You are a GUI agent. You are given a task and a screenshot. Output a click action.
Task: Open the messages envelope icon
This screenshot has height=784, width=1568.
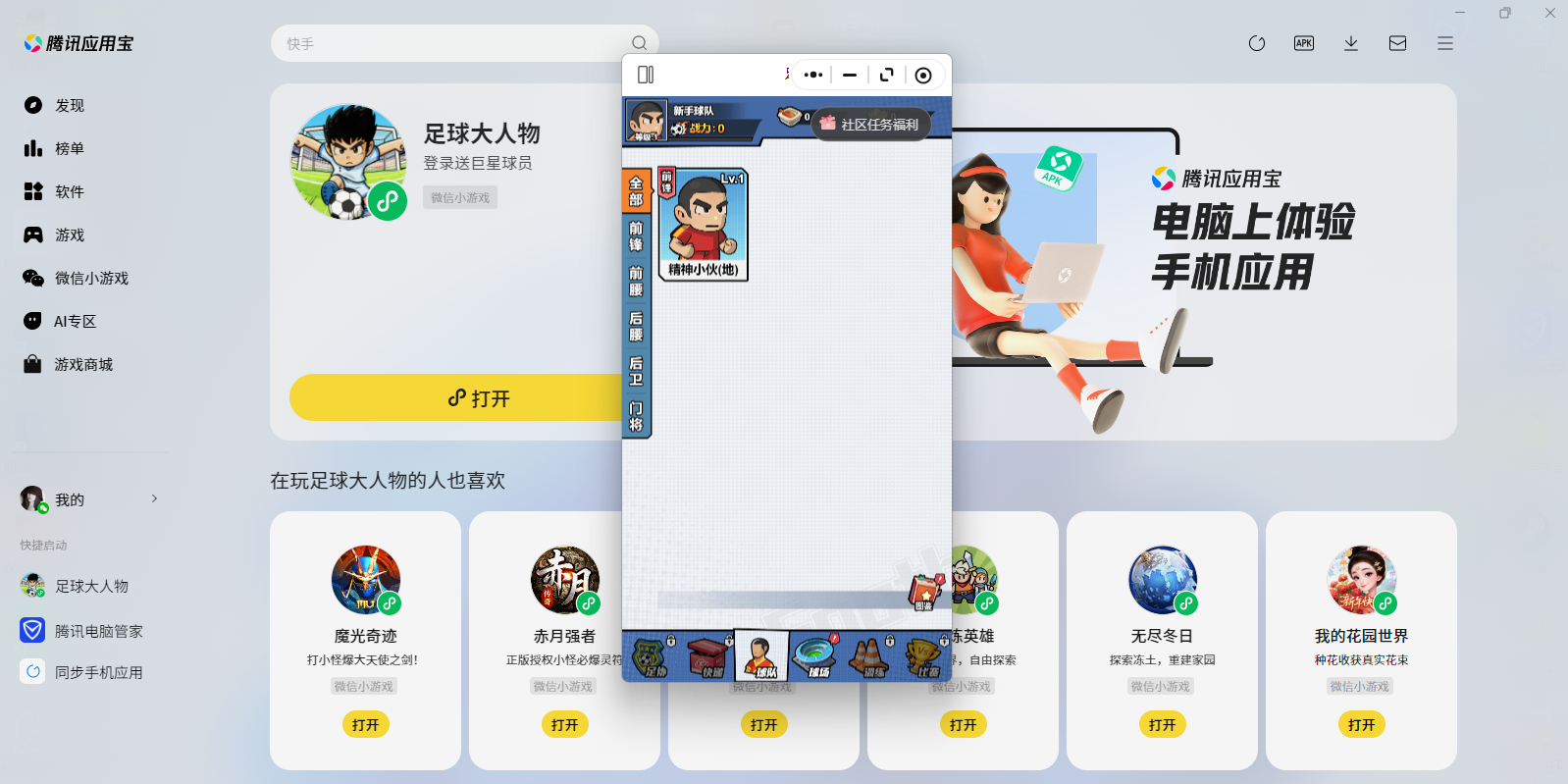tap(1397, 43)
